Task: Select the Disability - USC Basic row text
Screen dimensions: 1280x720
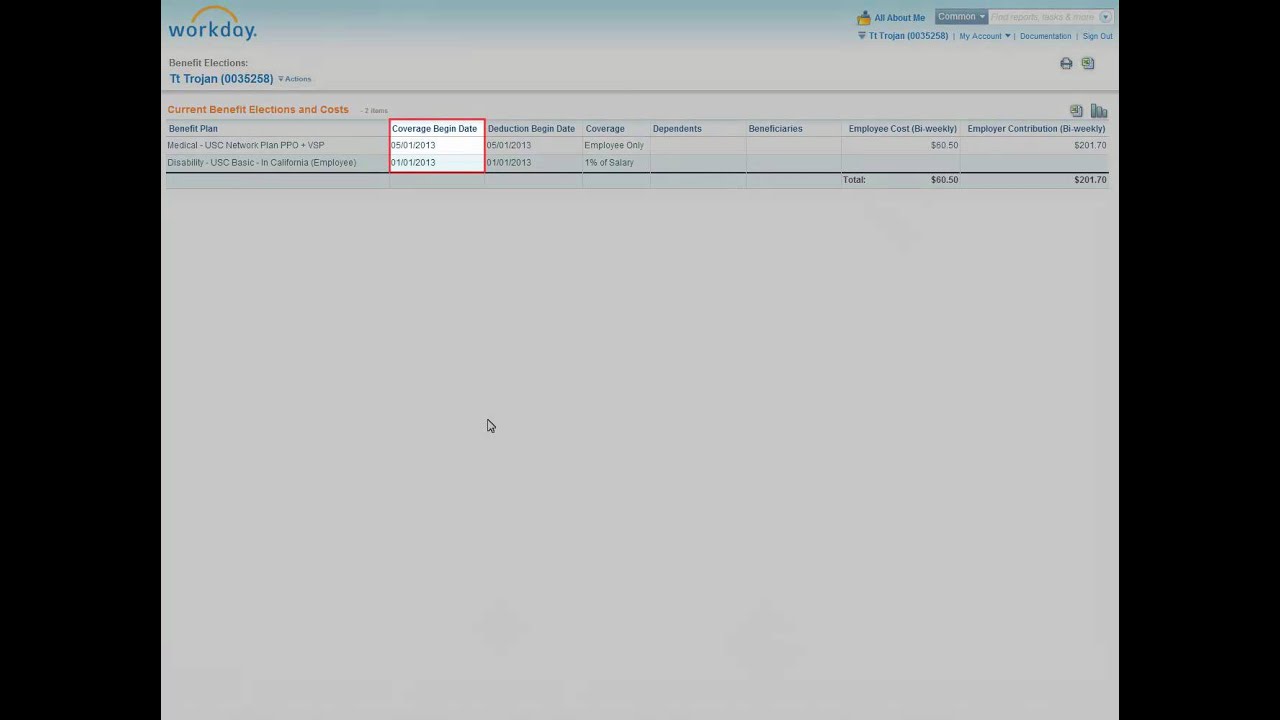Action: 261,163
